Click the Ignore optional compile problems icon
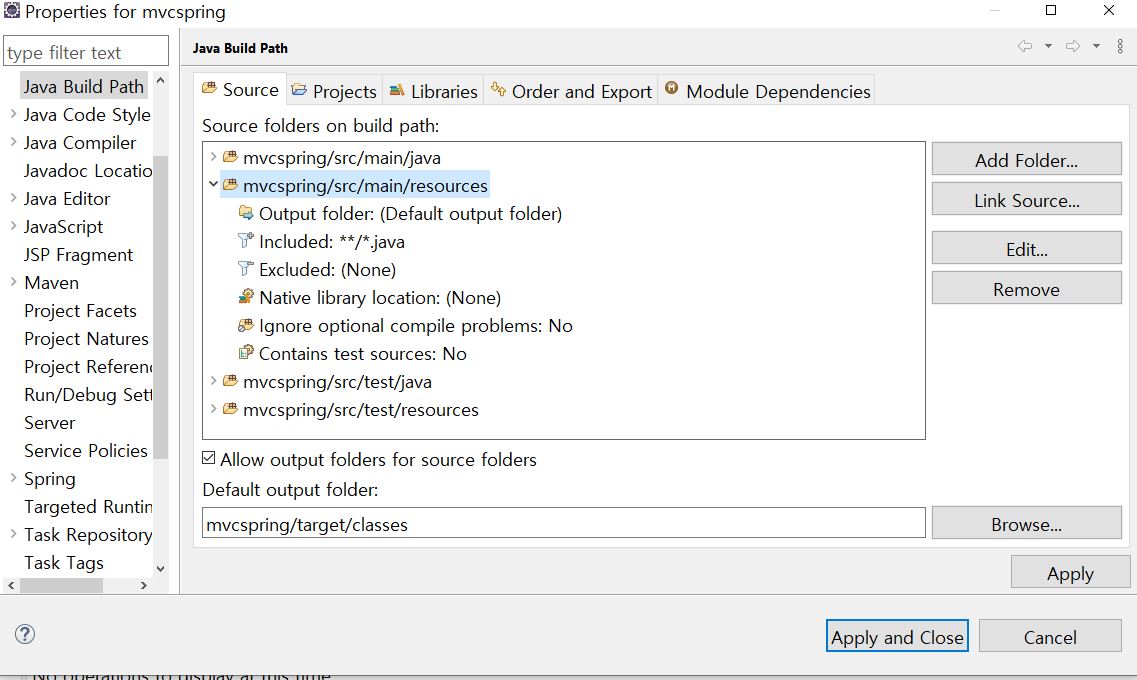The height and width of the screenshot is (680, 1137). [x=246, y=324]
